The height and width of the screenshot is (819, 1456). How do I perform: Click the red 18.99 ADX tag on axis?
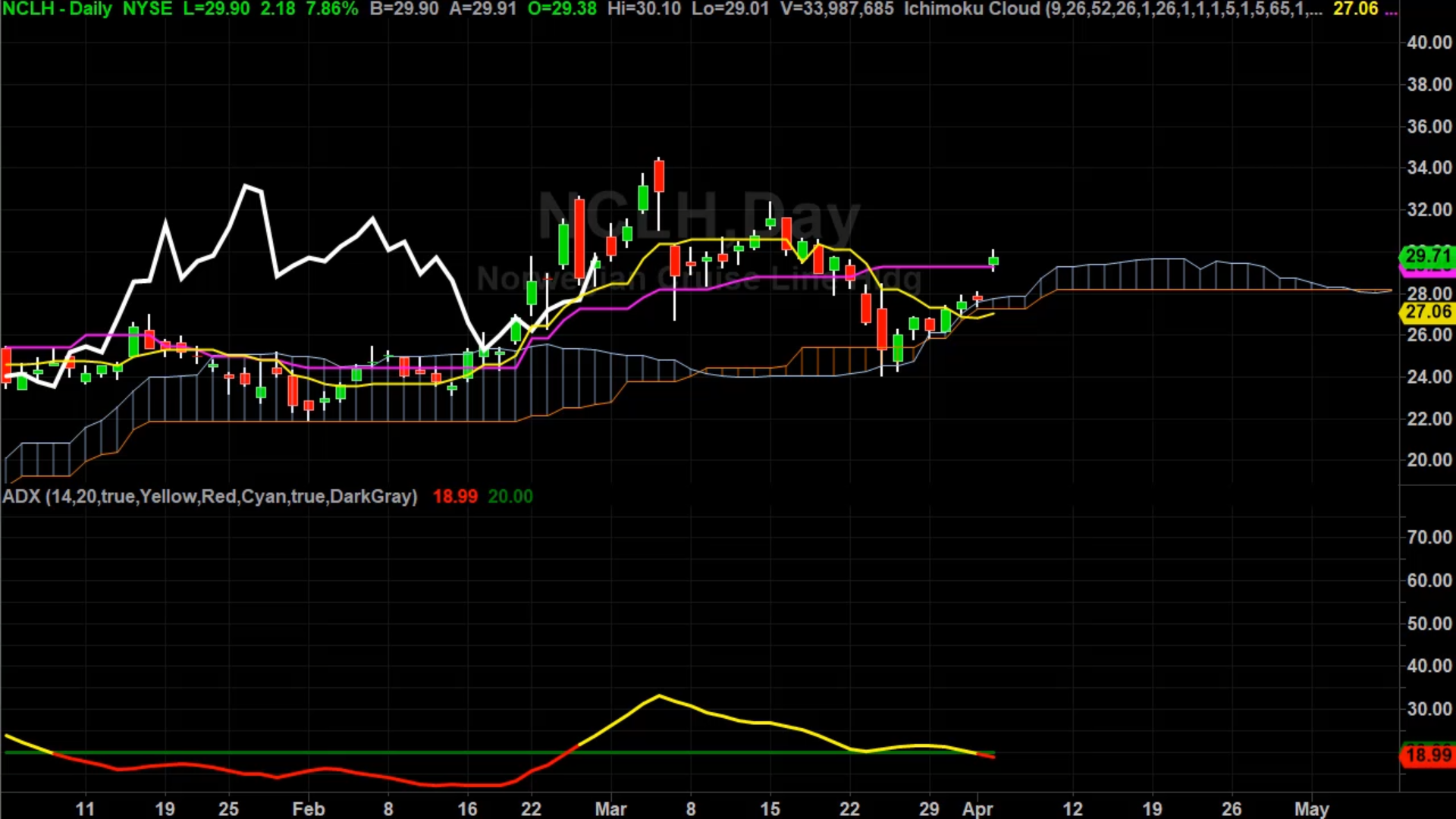click(x=1427, y=755)
